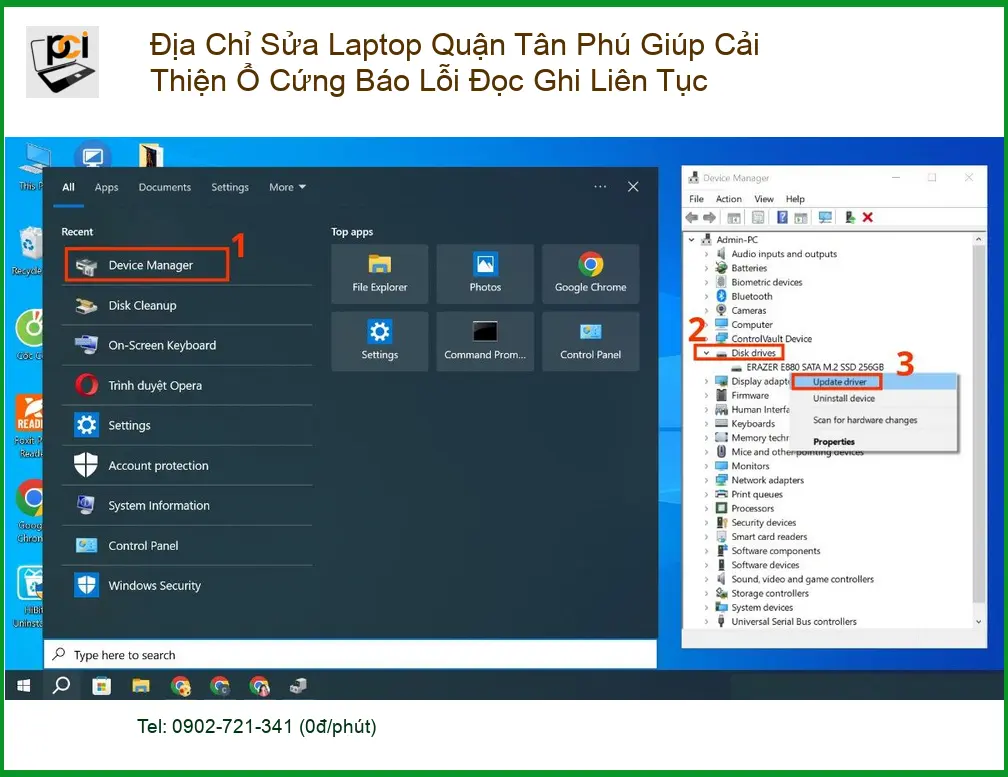This screenshot has height=777, width=1008.
Task: Expand Universal Serial Bus controllers node
Action: click(x=706, y=621)
